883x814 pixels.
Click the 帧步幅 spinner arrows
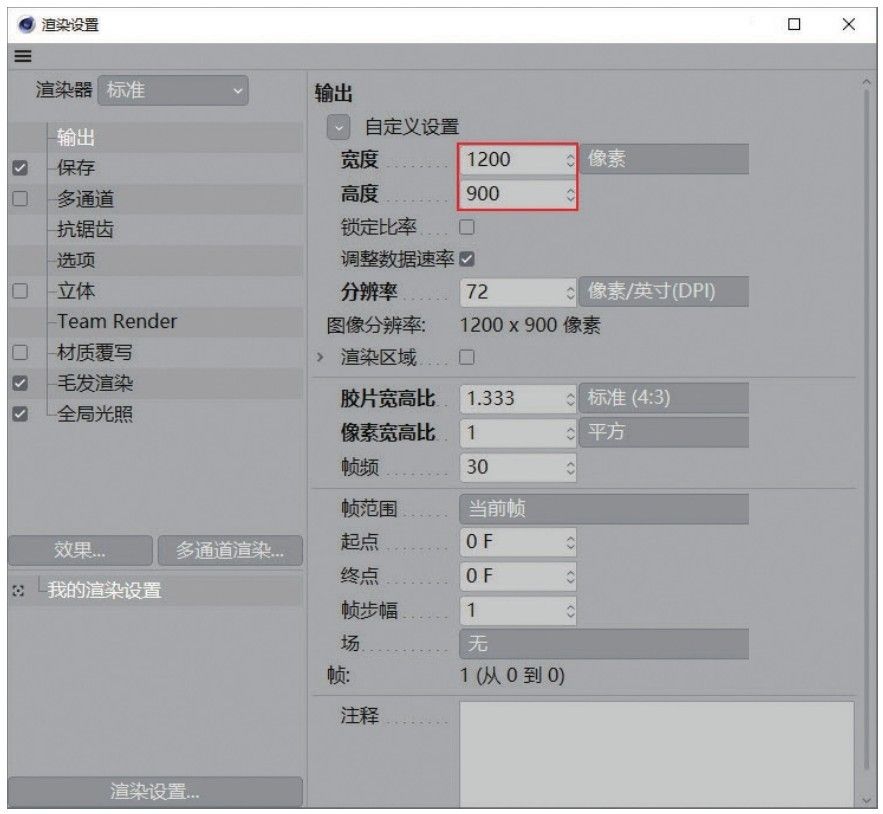[x=570, y=611]
